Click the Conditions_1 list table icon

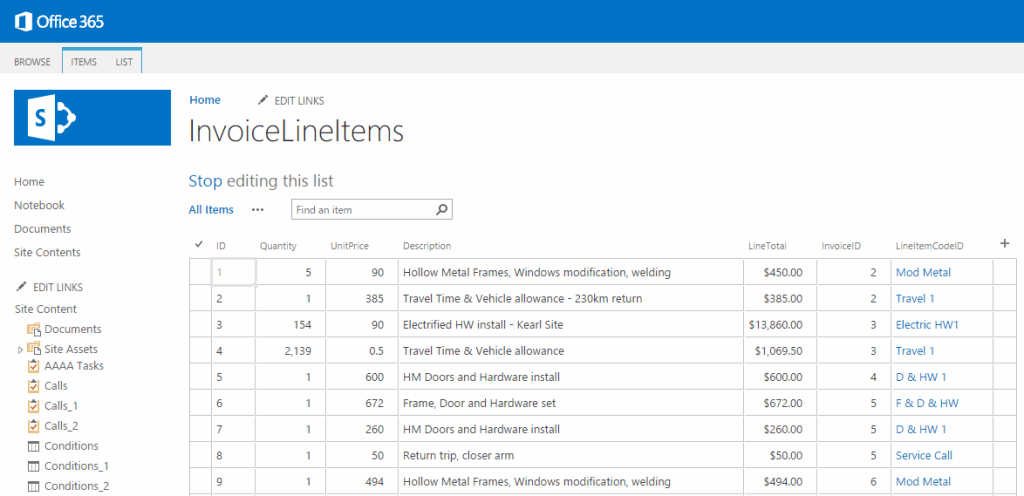pos(34,467)
